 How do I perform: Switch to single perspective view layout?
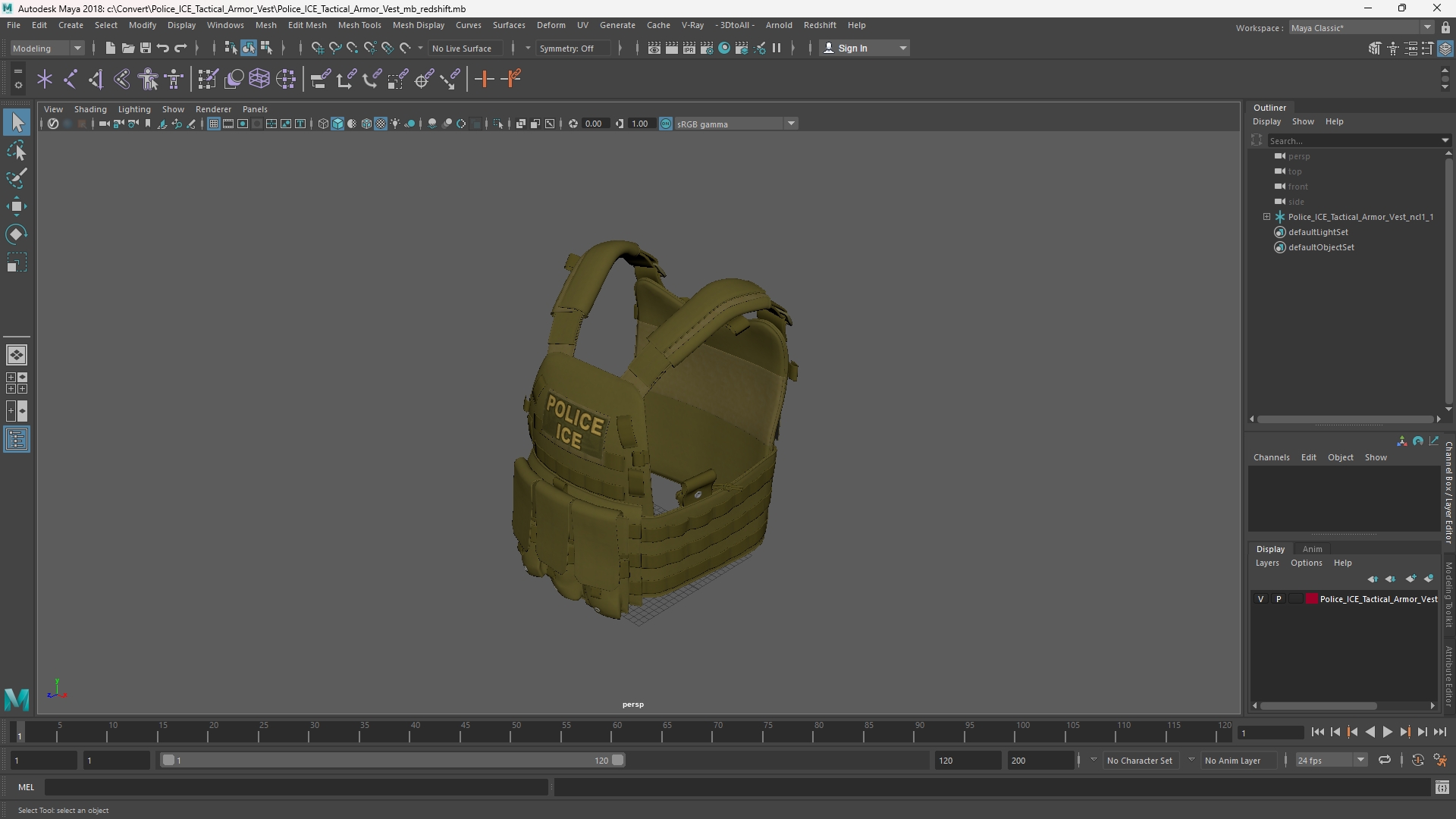[17, 355]
